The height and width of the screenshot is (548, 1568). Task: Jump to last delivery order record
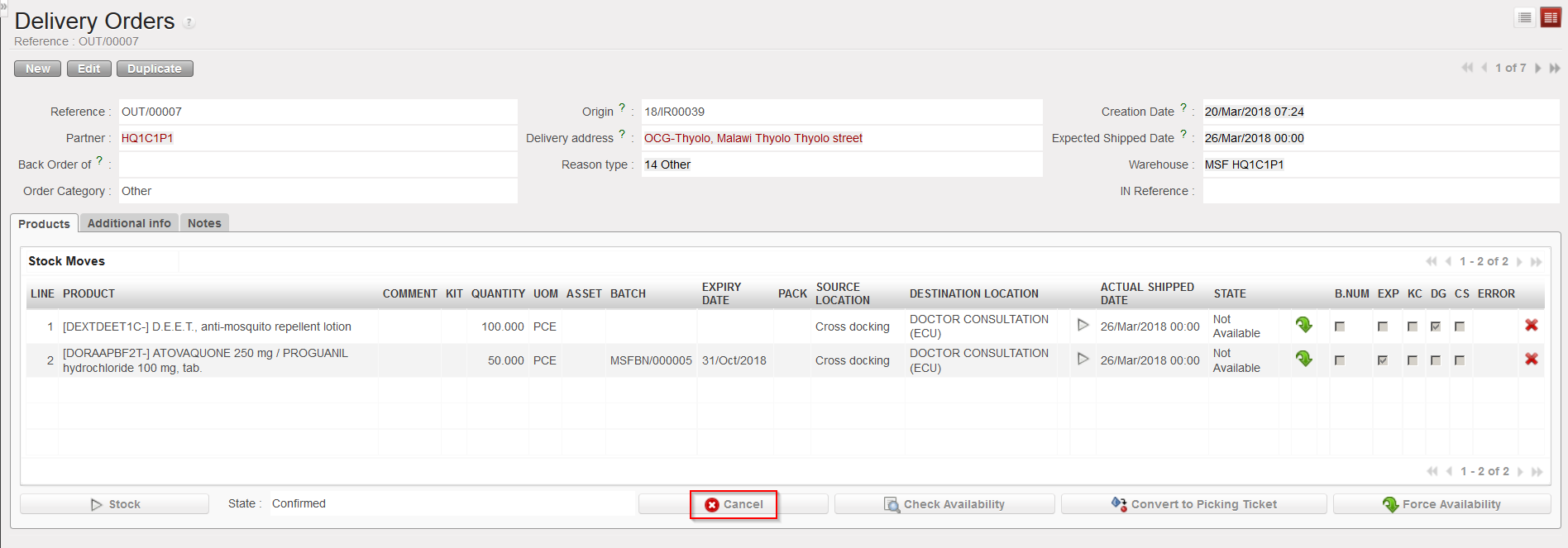click(x=1555, y=68)
